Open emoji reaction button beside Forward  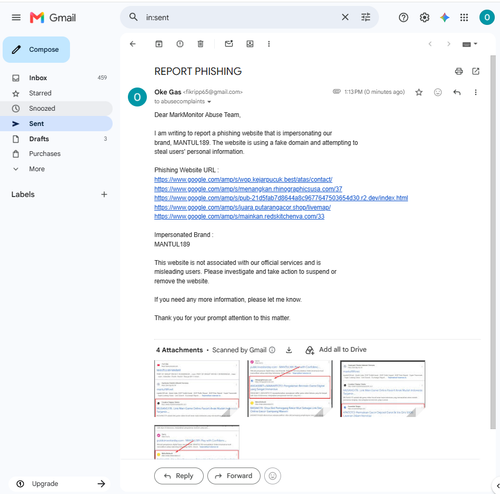click(272, 476)
